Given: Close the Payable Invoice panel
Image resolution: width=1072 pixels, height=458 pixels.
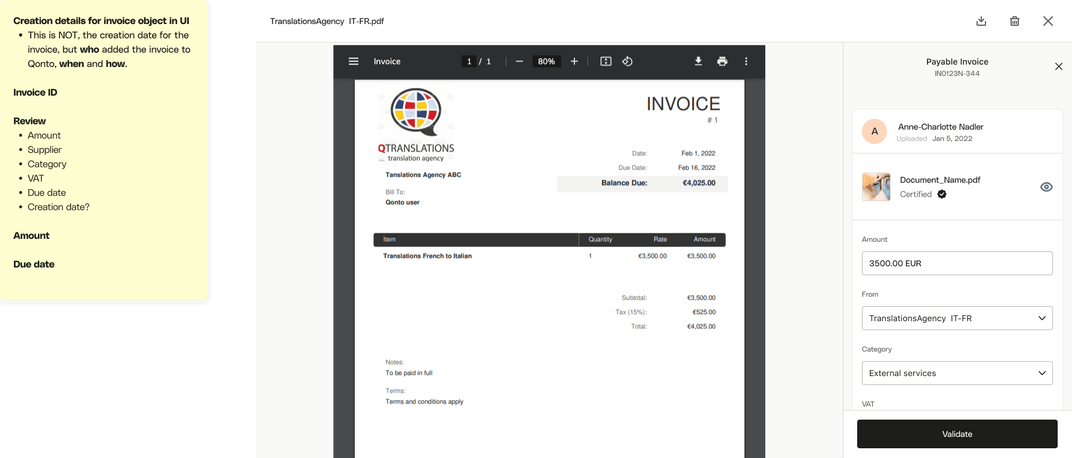Looking at the screenshot, I should 1059,66.
